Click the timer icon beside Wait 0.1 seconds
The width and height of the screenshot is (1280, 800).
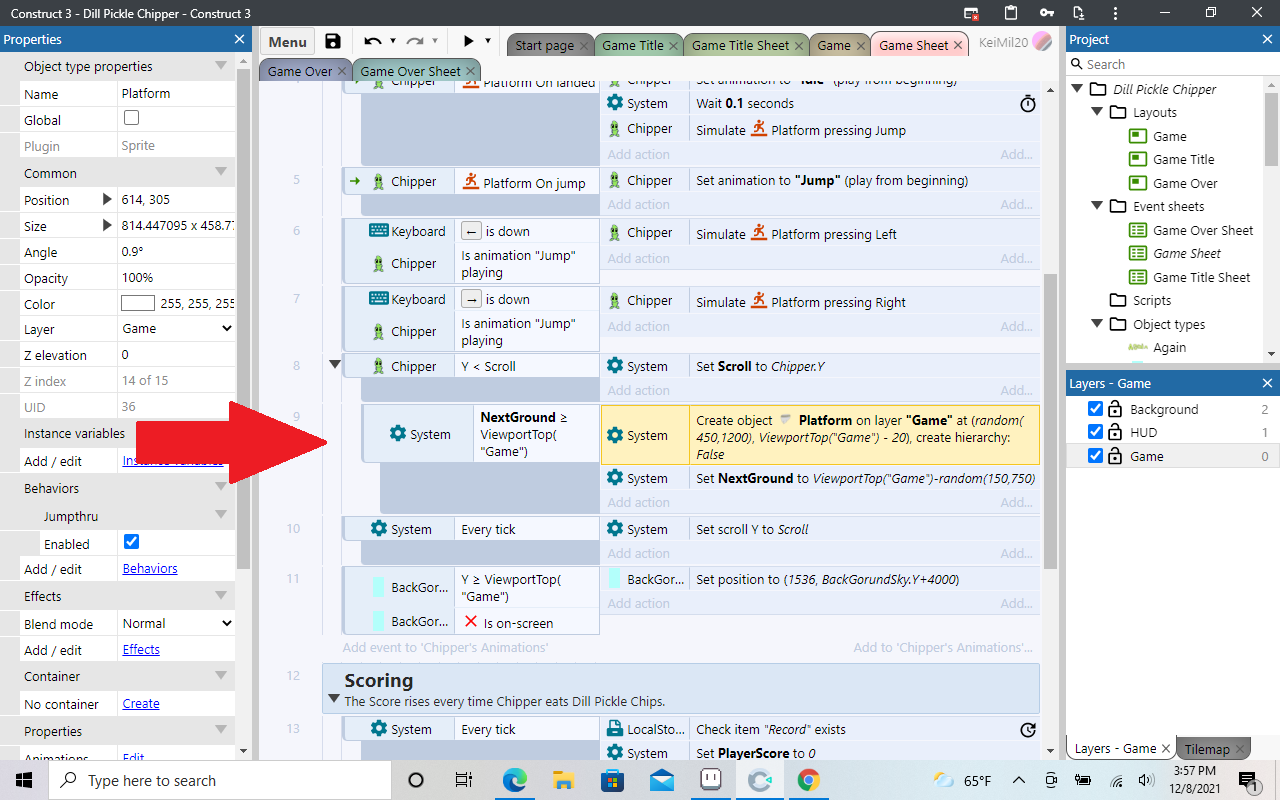tap(1027, 103)
